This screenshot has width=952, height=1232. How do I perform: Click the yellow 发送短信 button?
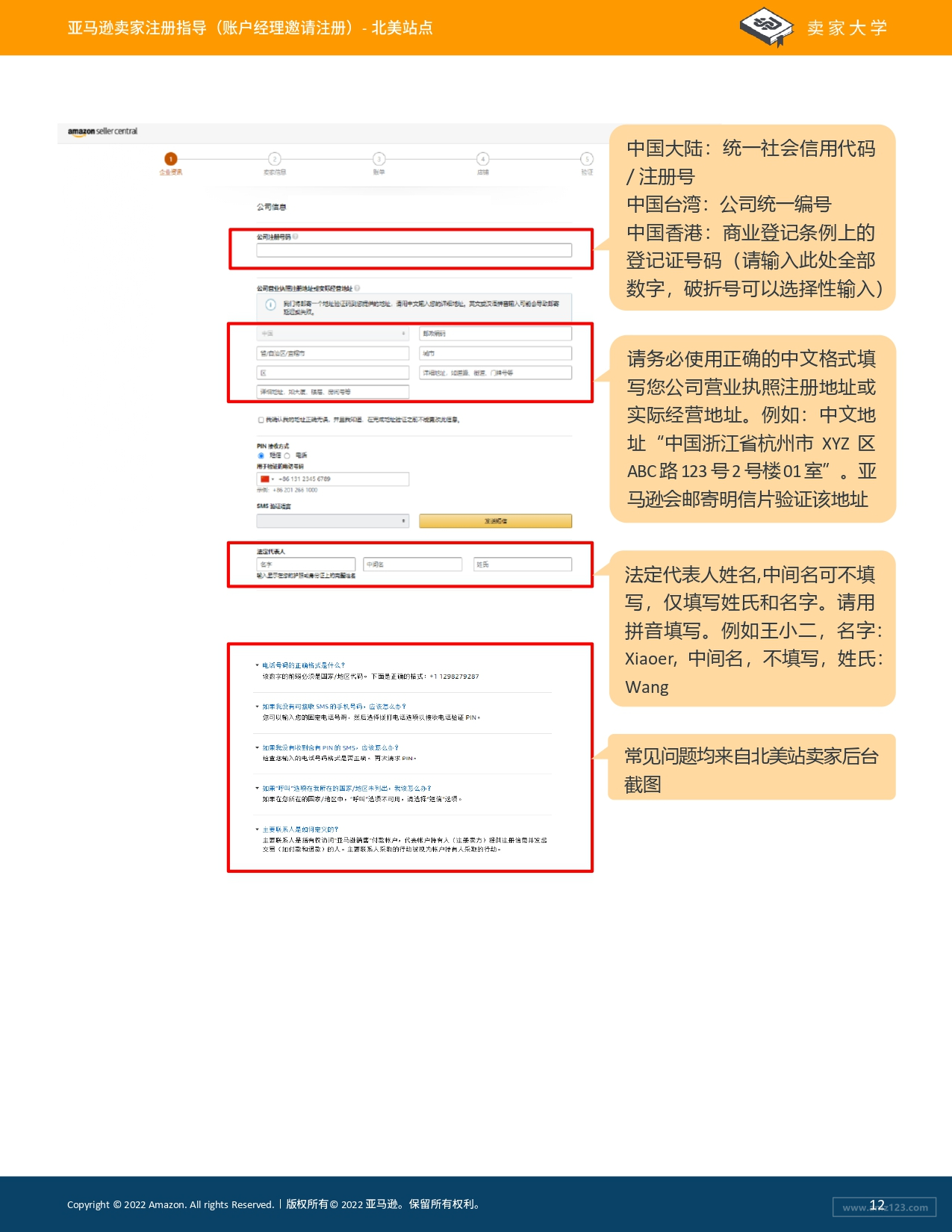tap(496, 521)
